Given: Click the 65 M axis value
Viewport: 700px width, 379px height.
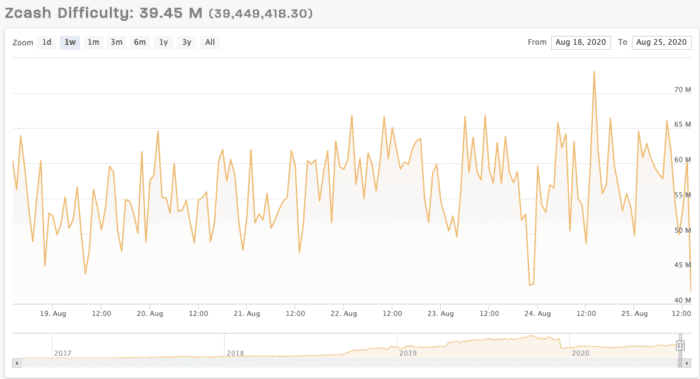Looking at the screenshot, I should 683,125.
